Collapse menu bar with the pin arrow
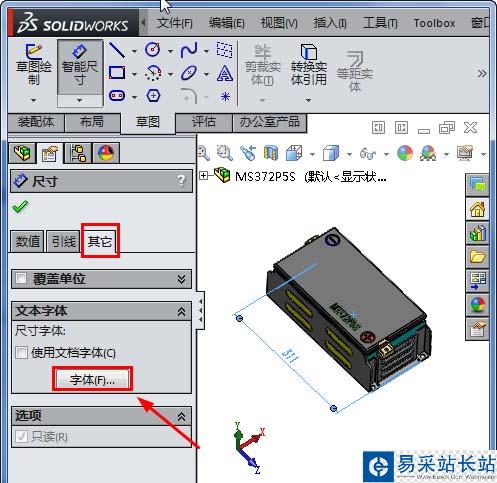Screen dimensions: 497x483 143,23
